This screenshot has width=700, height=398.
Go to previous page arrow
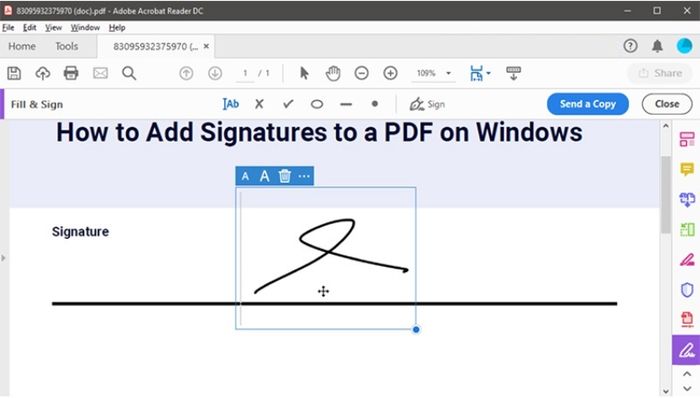point(186,73)
